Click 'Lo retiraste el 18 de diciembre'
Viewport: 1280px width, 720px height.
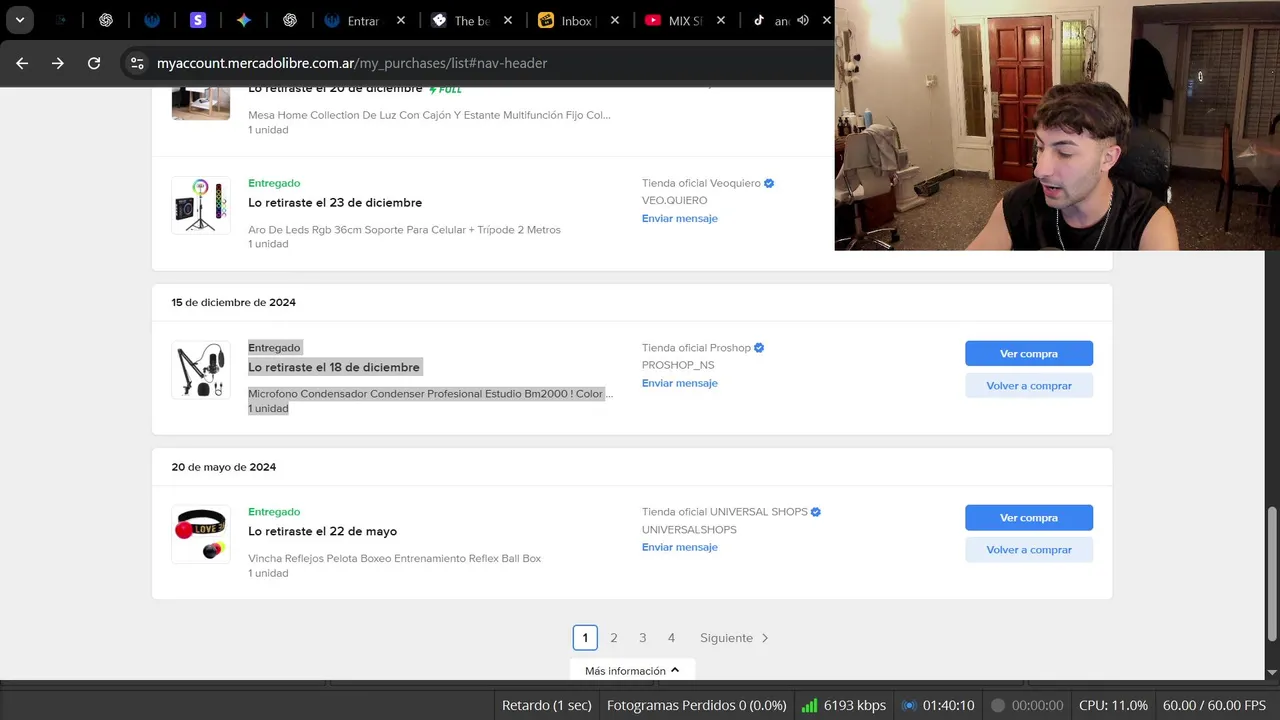tap(334, 367)
